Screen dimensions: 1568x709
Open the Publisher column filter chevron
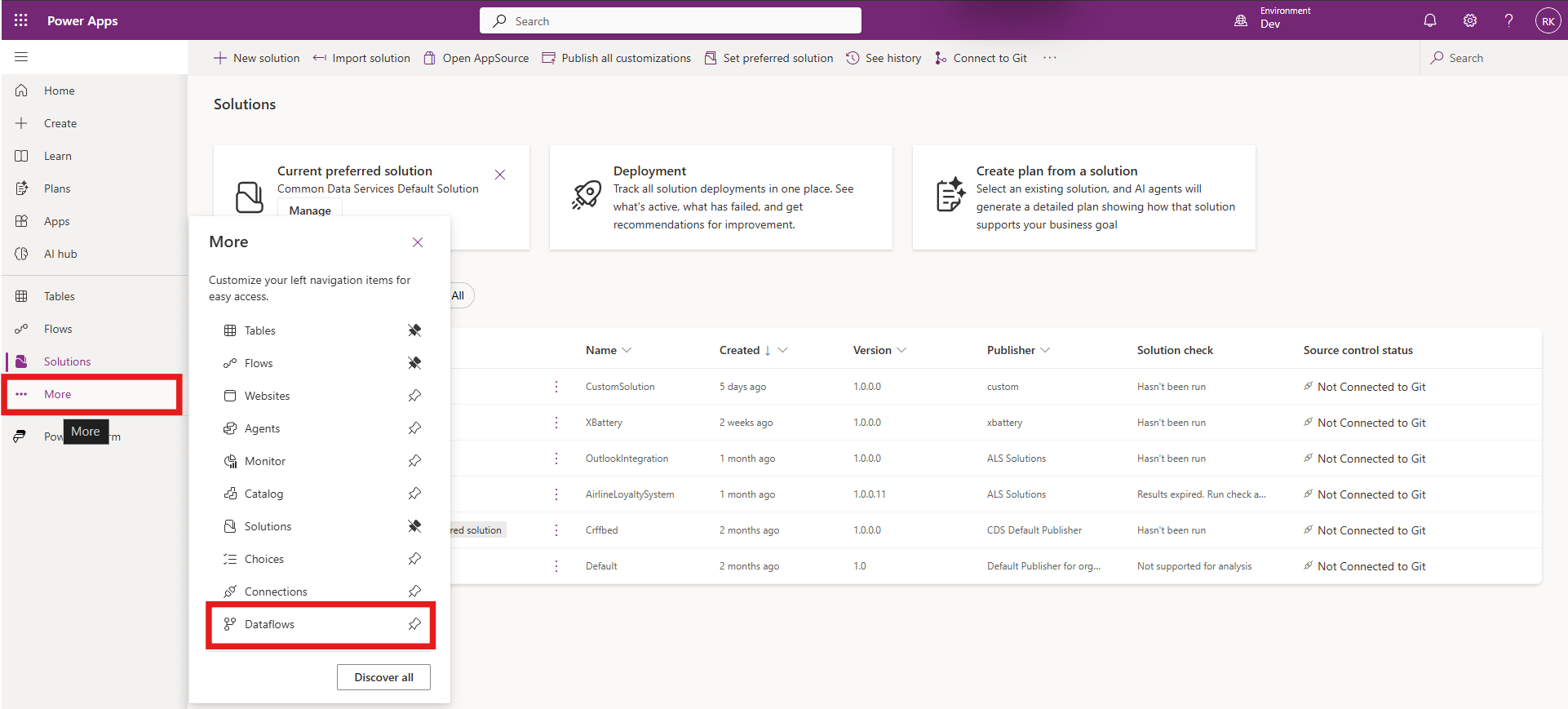[x=1045, y=350]
